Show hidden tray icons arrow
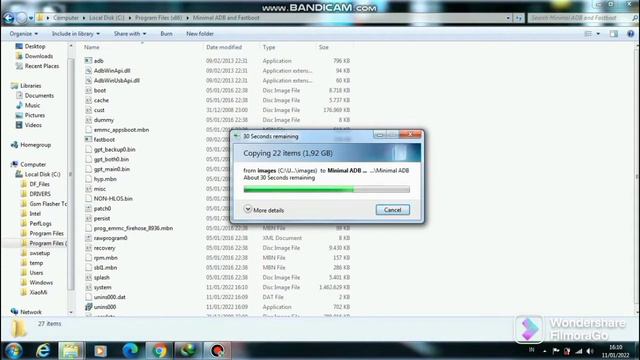The width and height of the screenshot is (640, 360). (x=544, y=351)
